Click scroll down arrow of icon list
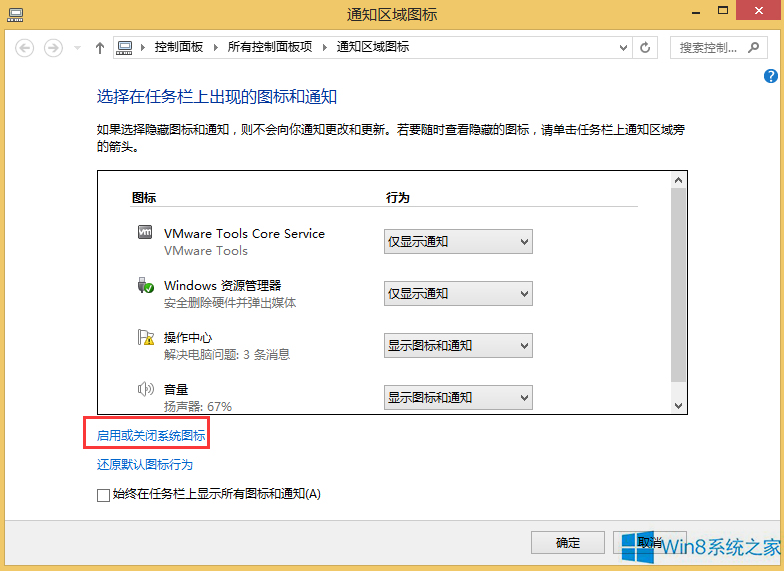 [678, 406]
